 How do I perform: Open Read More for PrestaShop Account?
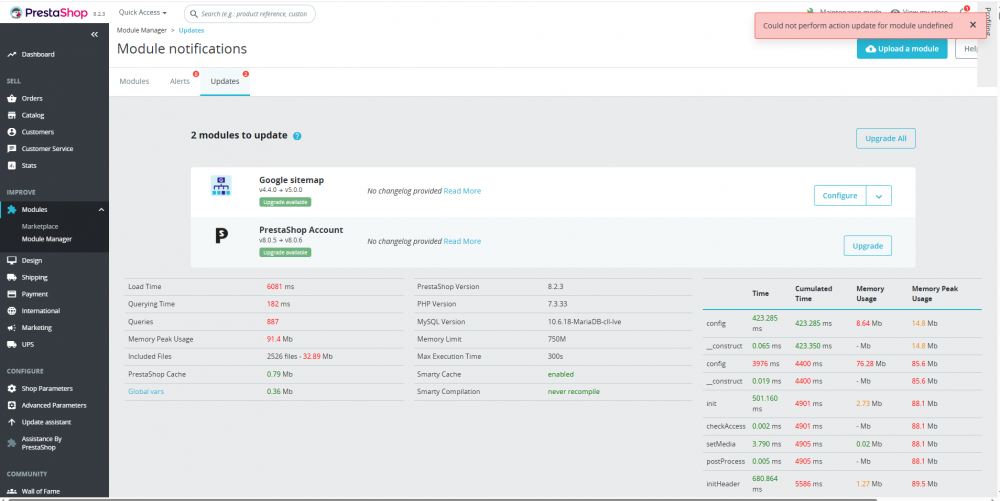coord(462,241)
